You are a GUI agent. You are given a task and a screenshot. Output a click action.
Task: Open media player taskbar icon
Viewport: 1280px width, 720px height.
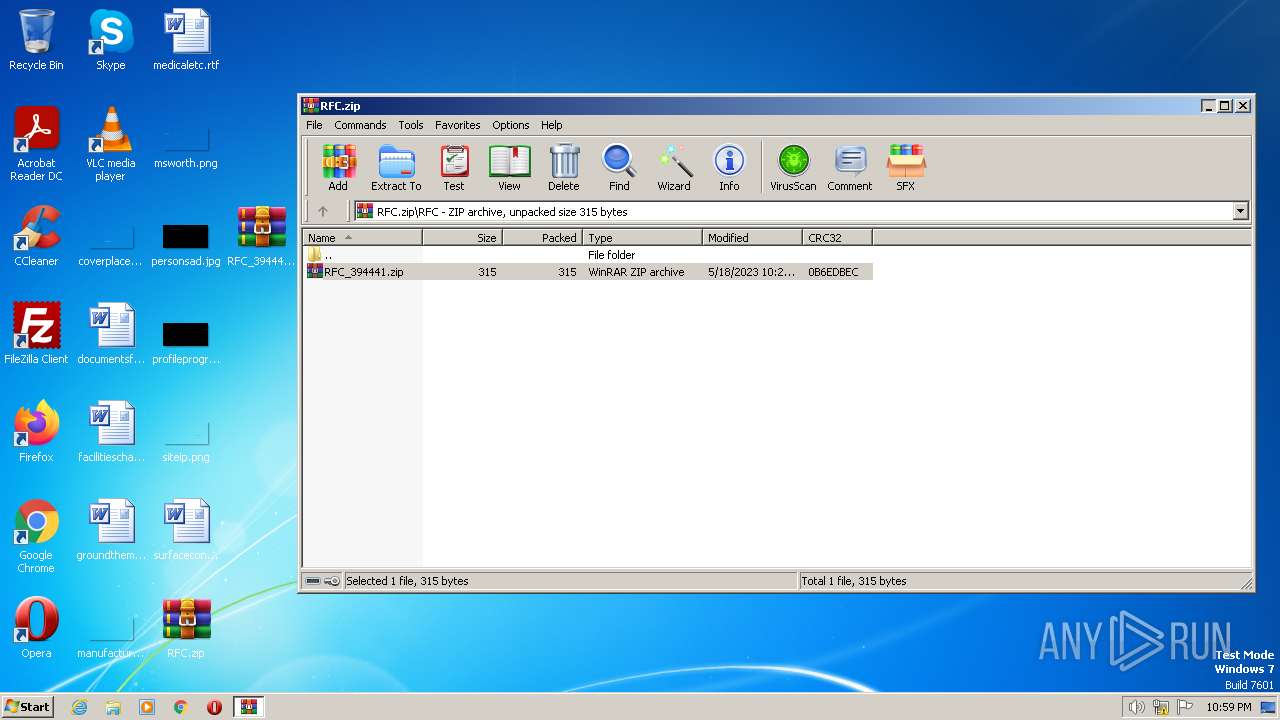147,707
